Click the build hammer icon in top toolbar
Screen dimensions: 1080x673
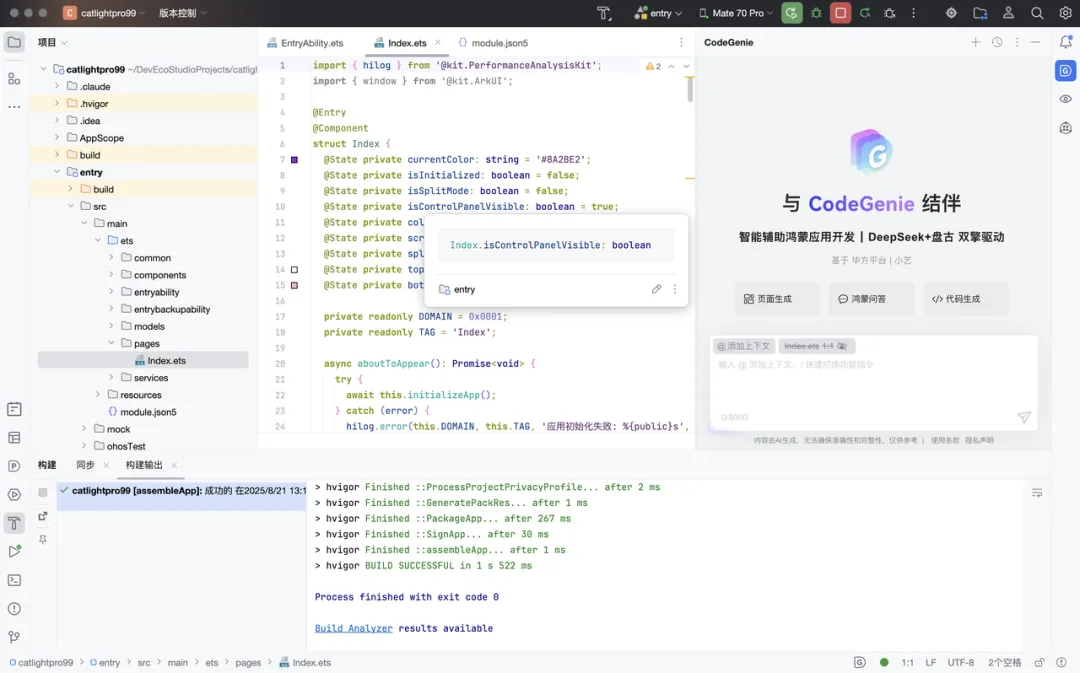point(604,13)
